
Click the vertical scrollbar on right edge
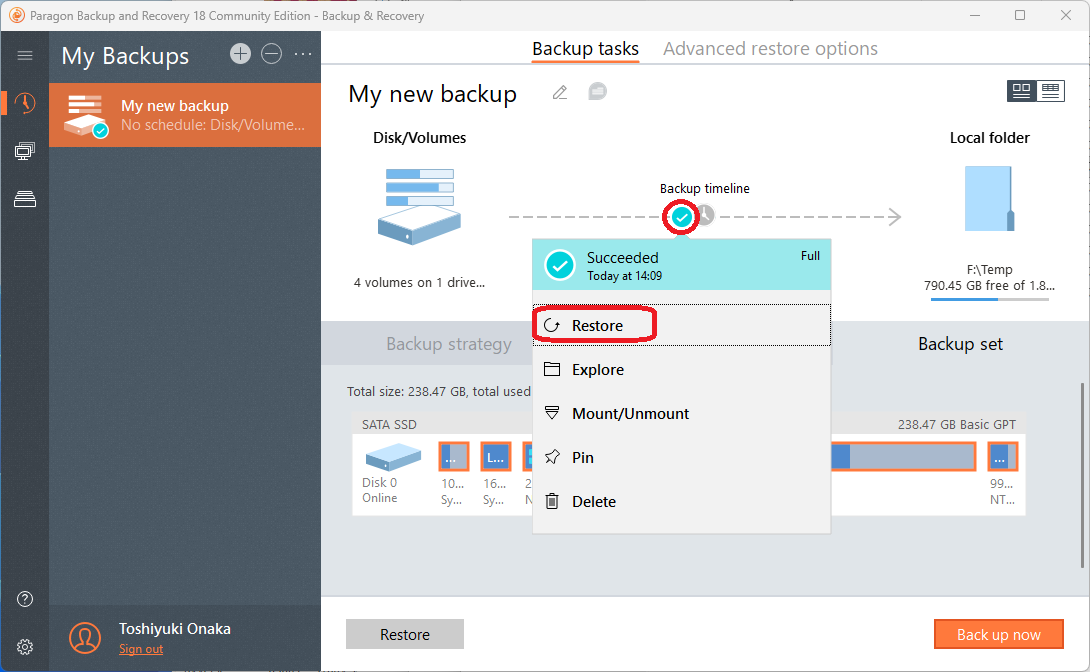1082,475
